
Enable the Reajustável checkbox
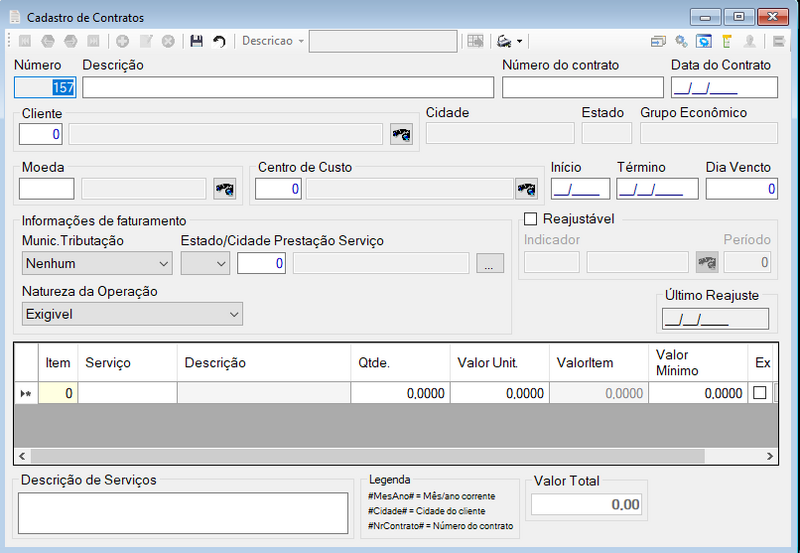pyautogui.click(x=531, y=219)
